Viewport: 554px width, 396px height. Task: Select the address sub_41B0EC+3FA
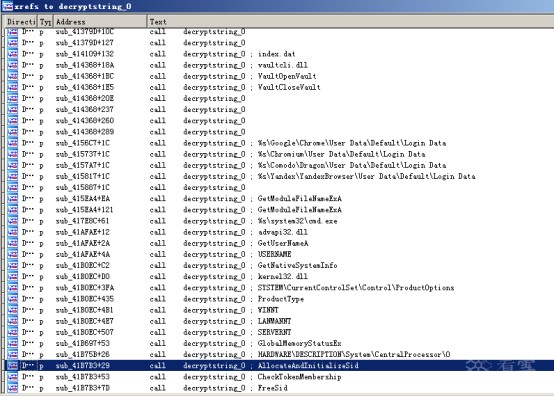(x=85, y=288)
